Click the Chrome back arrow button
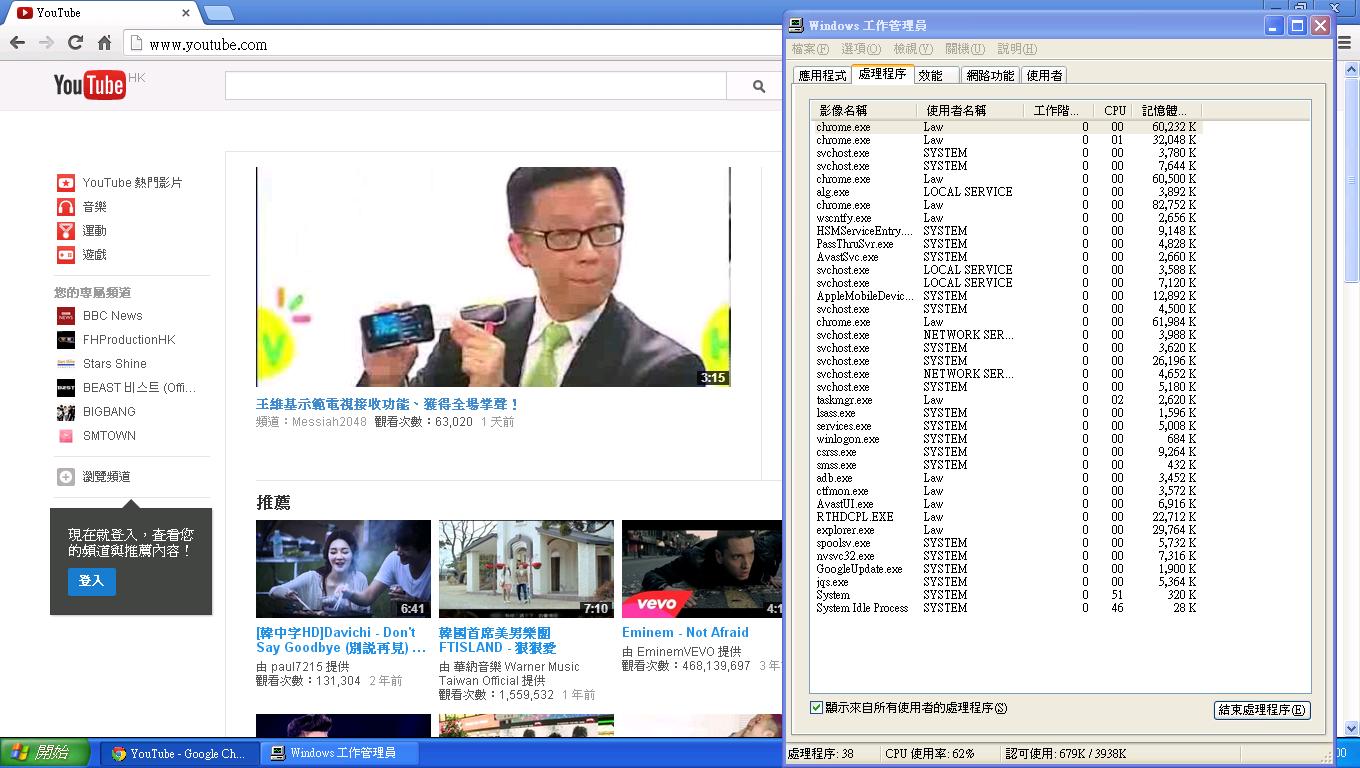This screenshot has height=768, width=1360. tap(17, 43)
